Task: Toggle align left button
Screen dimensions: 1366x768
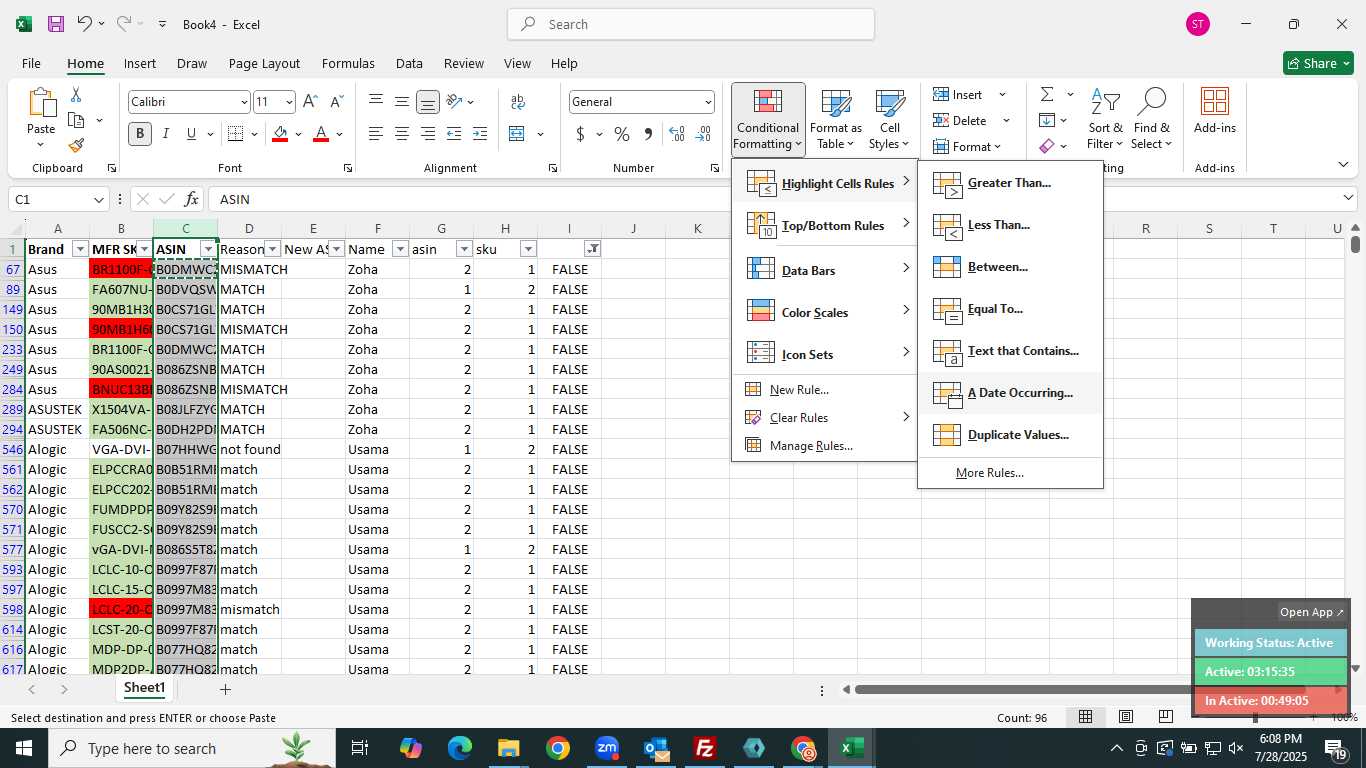Action: [x=376, y=134]
